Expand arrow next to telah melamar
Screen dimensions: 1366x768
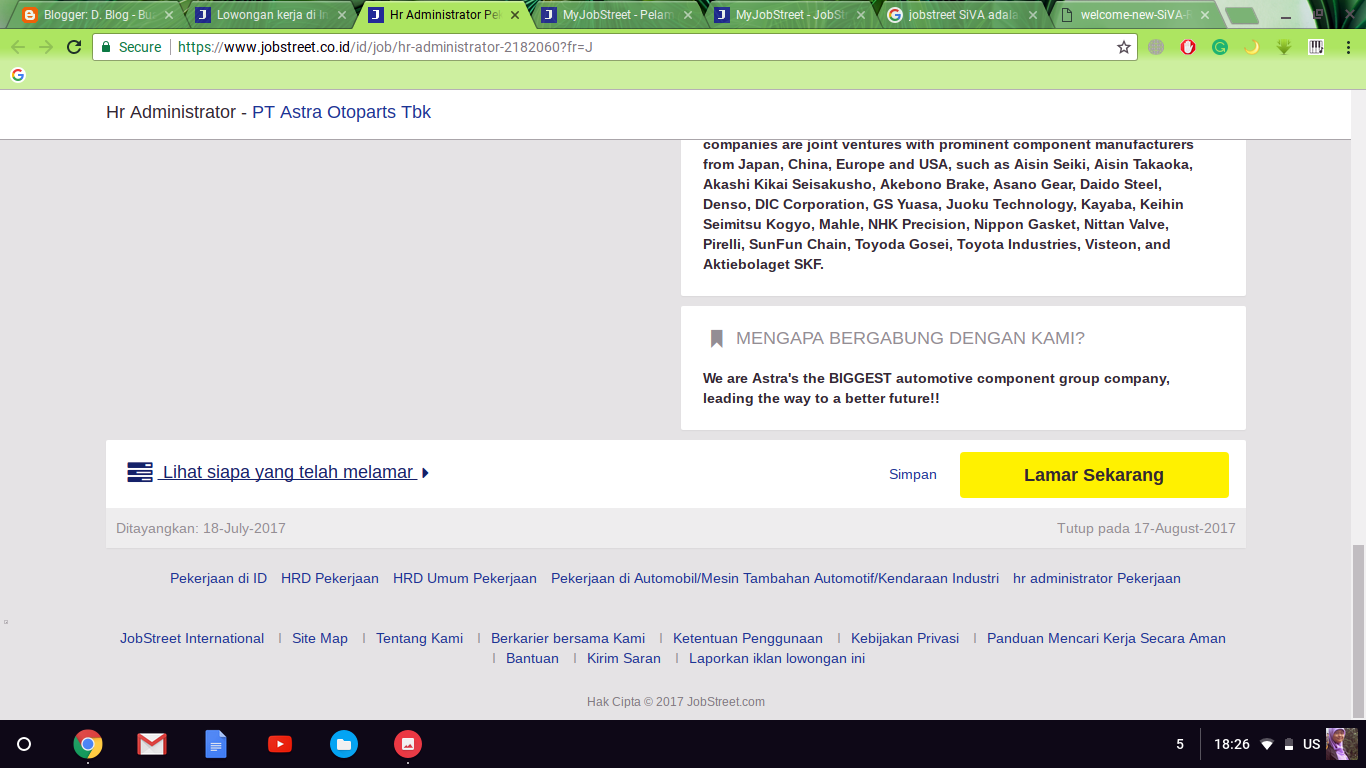[425, 473]
